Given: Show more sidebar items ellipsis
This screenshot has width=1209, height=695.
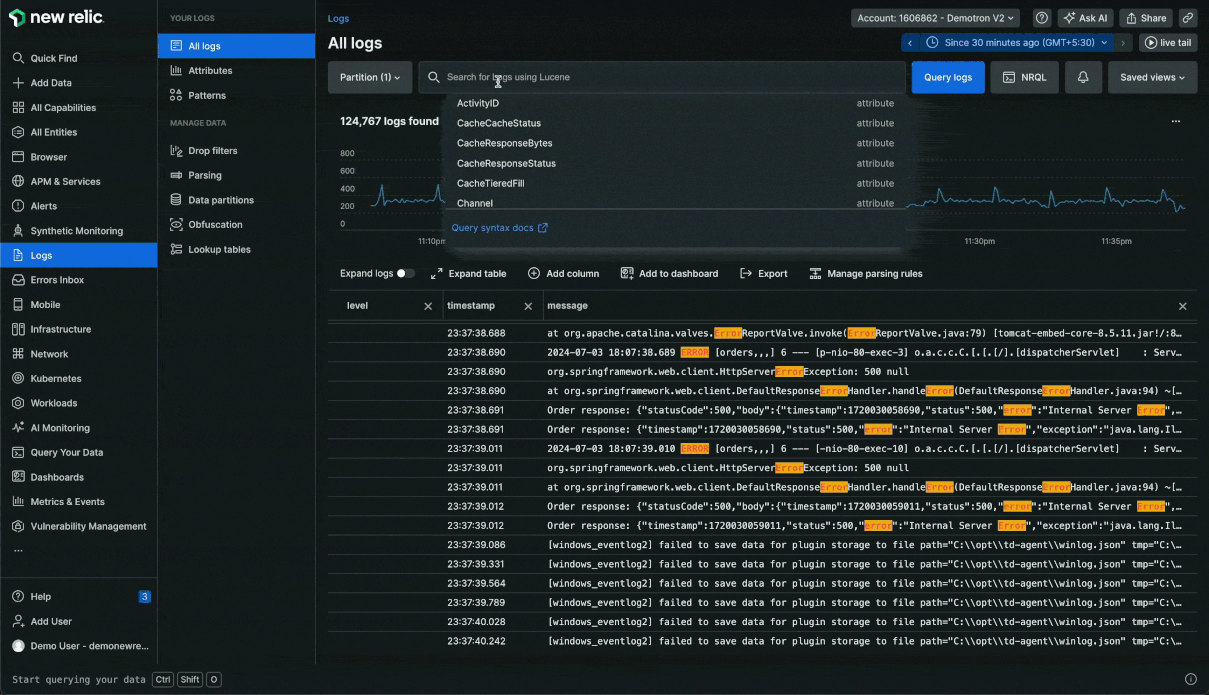Looking at the screenshot, I should (x=16, y=551).
